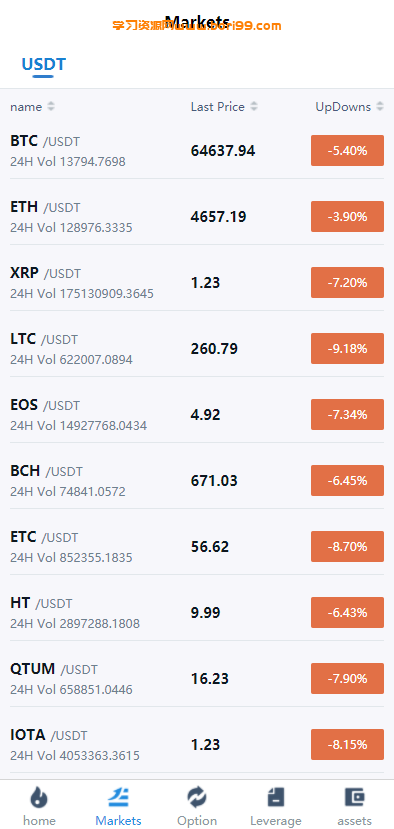This screenshot has width=394, height=829.
Task: Sort by UpDowns using the sort arrows
Action: [x=380, y=107]
